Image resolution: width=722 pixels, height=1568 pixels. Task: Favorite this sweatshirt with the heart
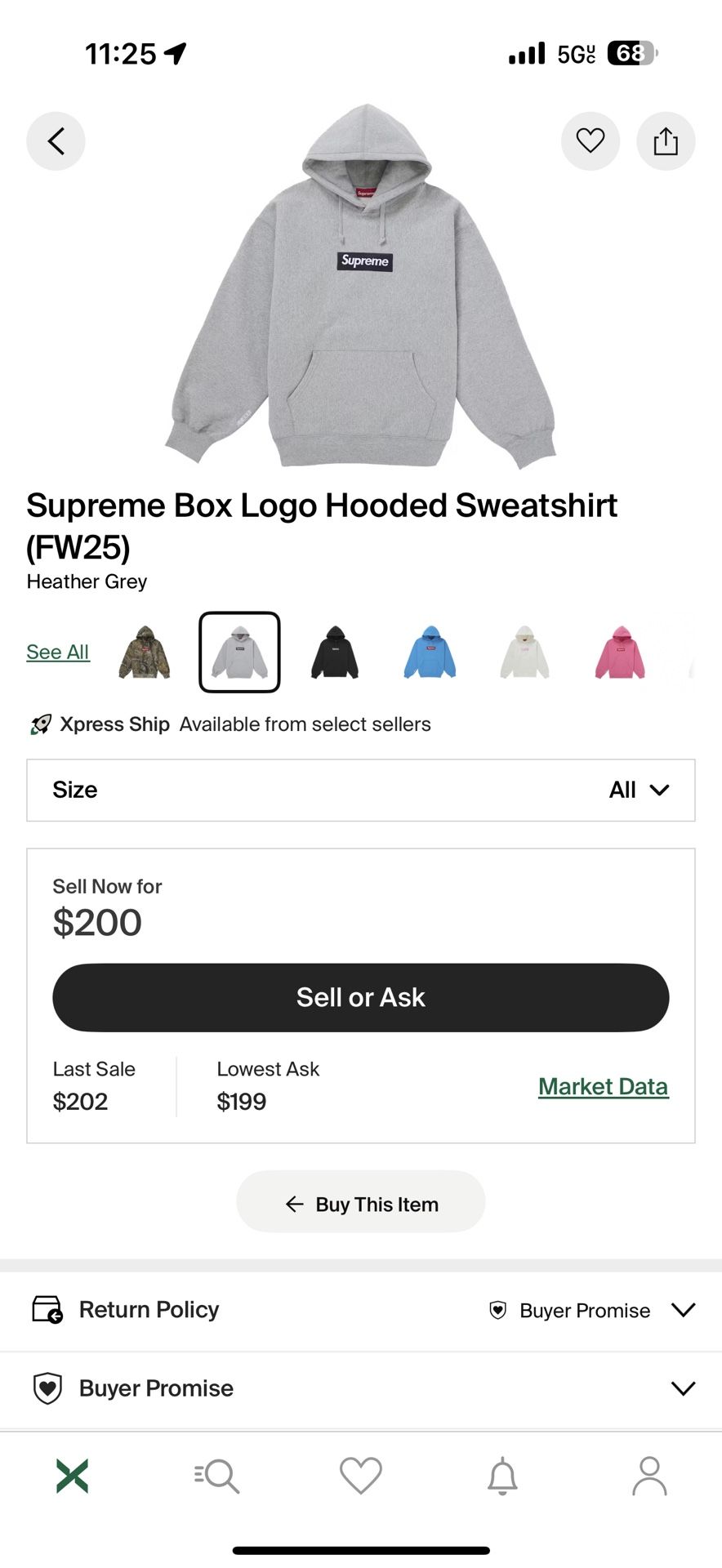pos(591,140)
